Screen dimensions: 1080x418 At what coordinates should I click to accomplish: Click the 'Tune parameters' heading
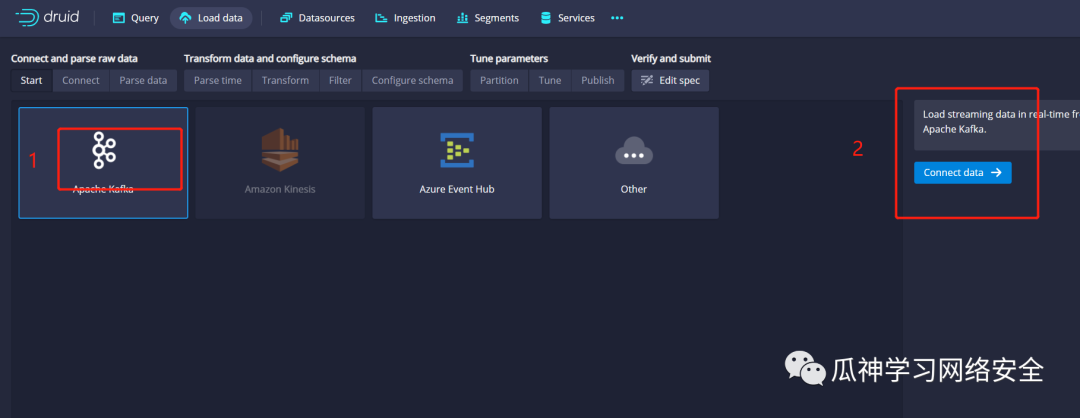(509, 59)
